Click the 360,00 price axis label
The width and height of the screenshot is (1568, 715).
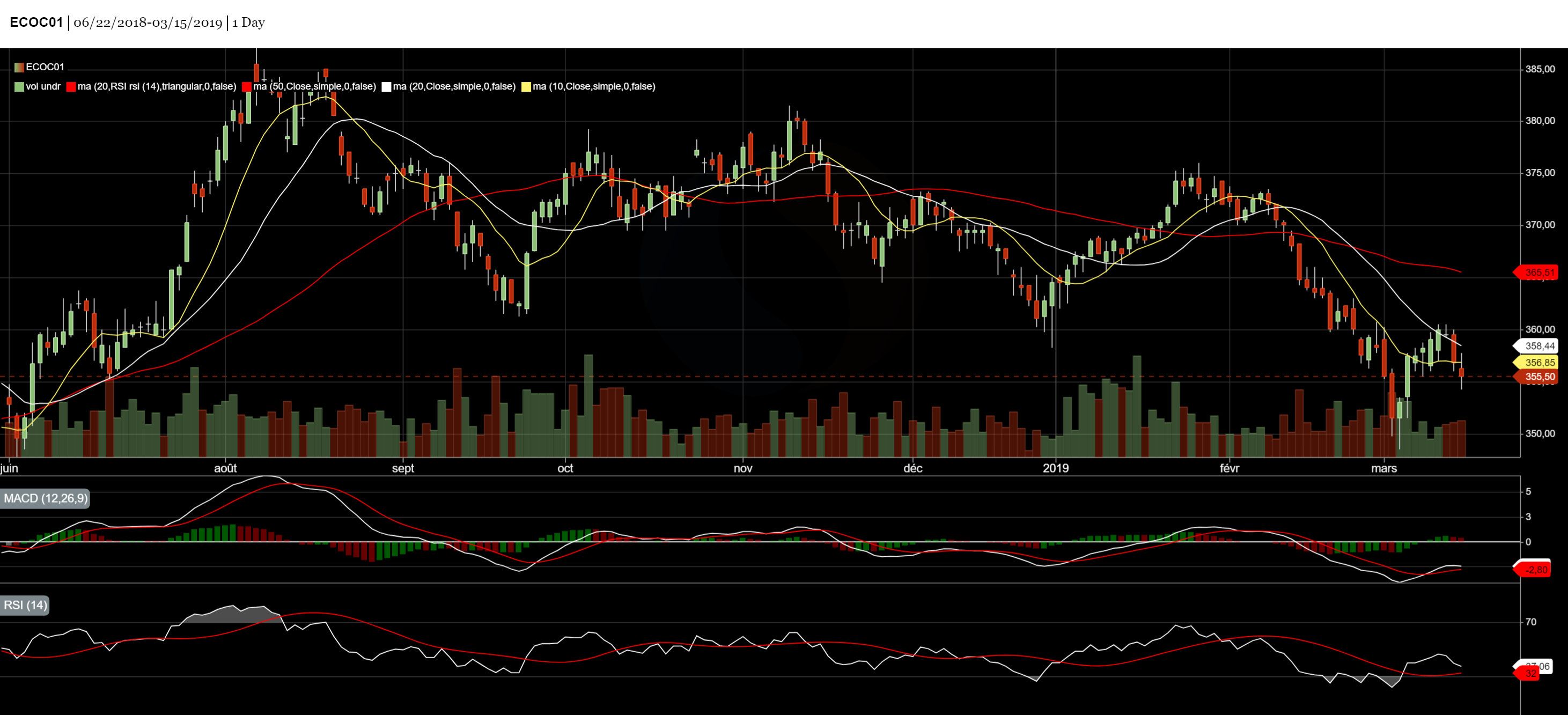(x=1540, y=330)
